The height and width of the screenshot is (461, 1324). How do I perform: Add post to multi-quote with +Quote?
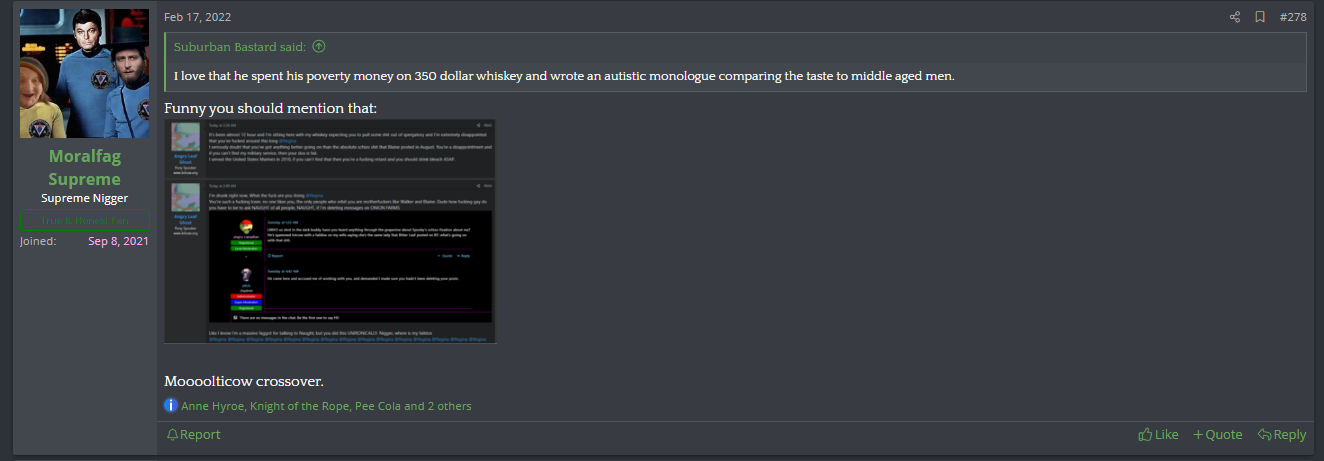pos(1217,434)
